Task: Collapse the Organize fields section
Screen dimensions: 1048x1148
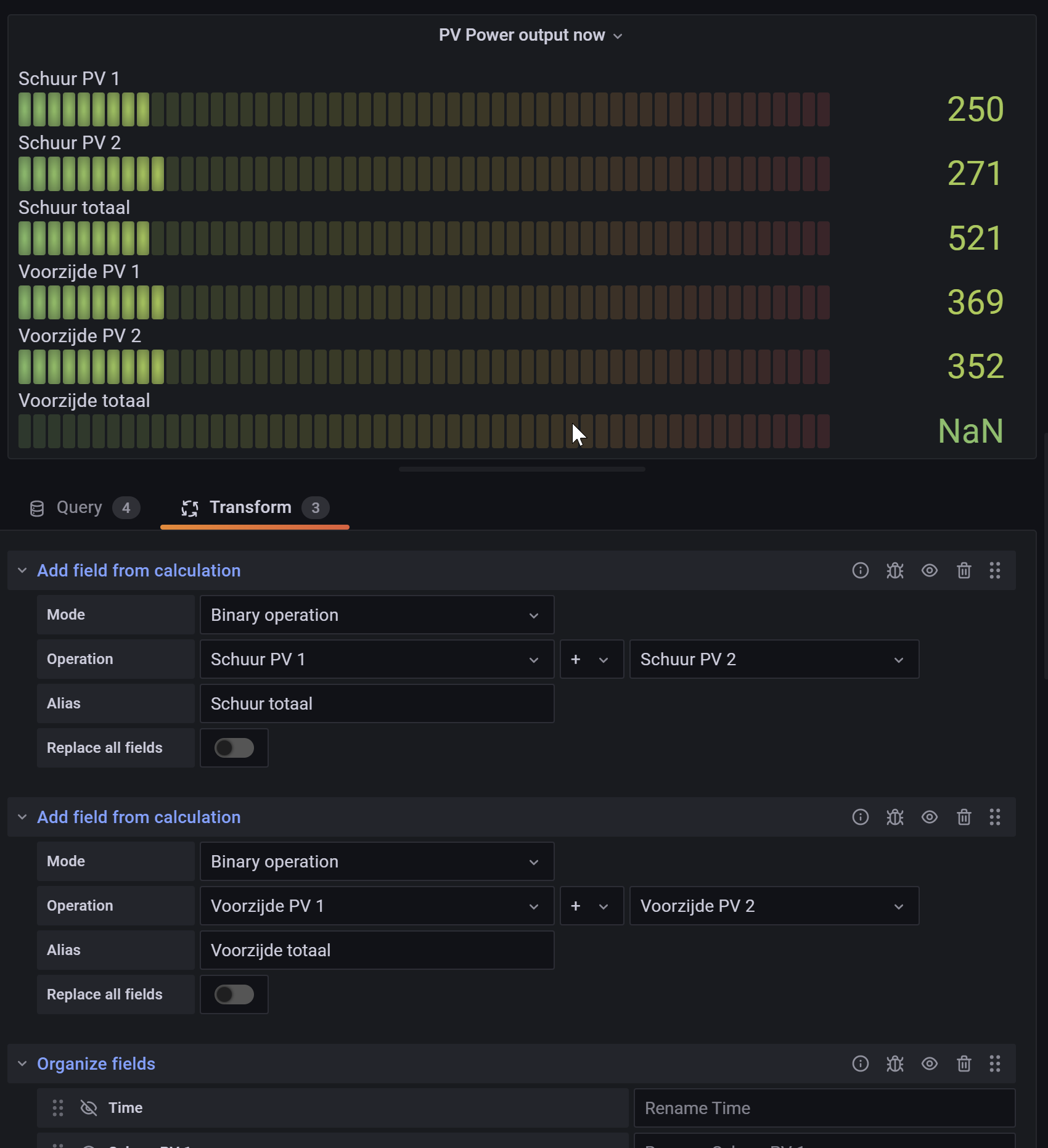Action: coord(23,1064)
